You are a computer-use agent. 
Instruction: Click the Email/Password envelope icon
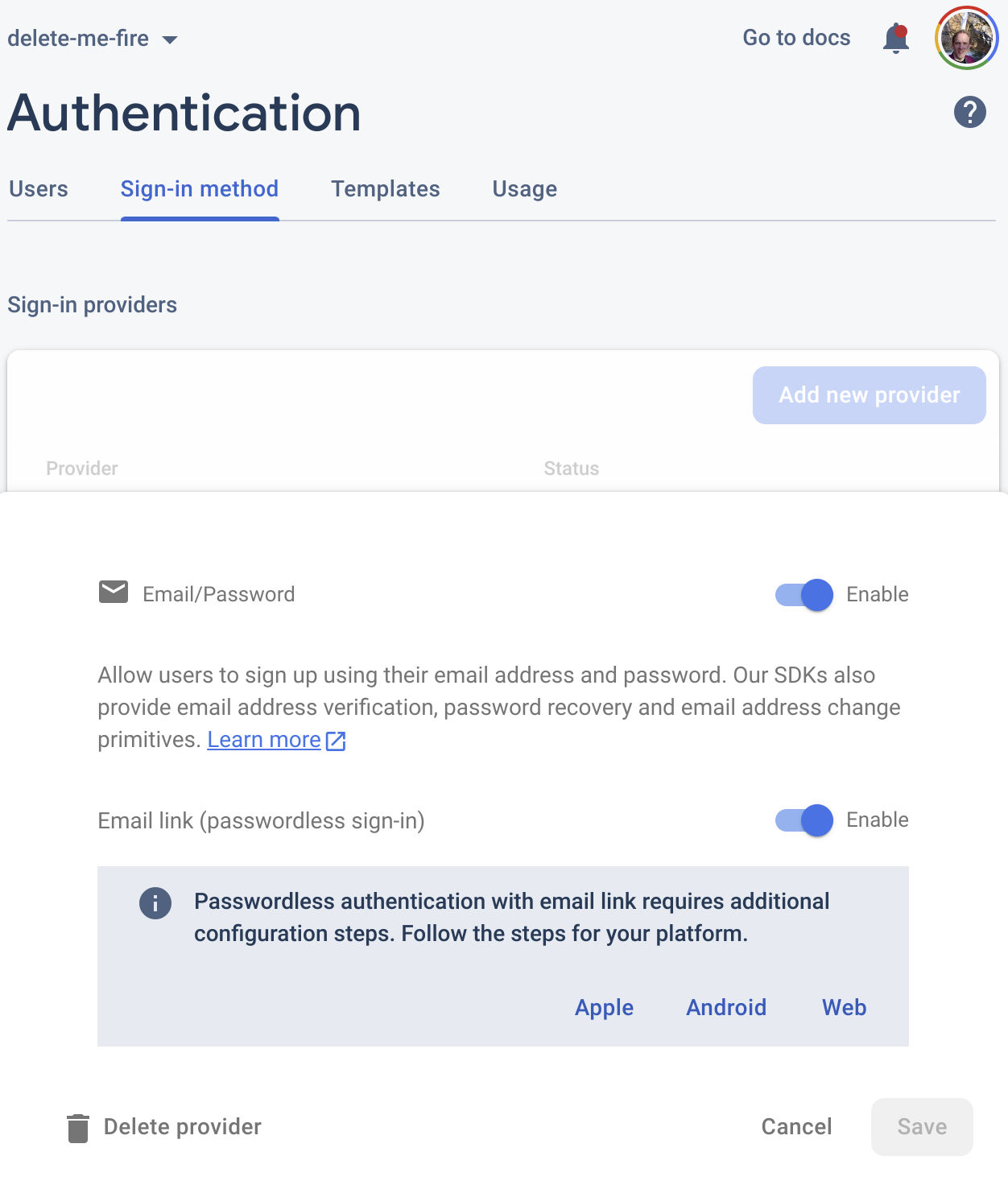coord(113,592)
